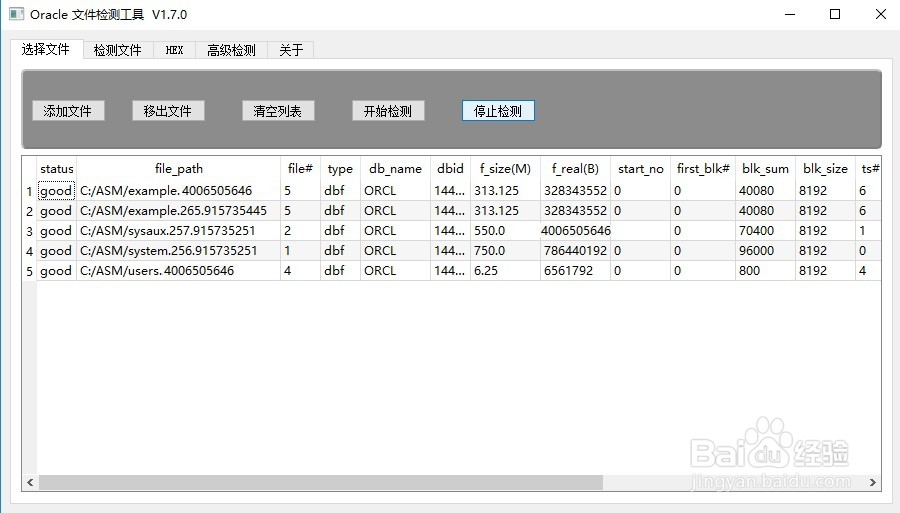Select row header number 4
Viewport: 900px width, 513px height.
pyautogui.click(x=29, y=251)
